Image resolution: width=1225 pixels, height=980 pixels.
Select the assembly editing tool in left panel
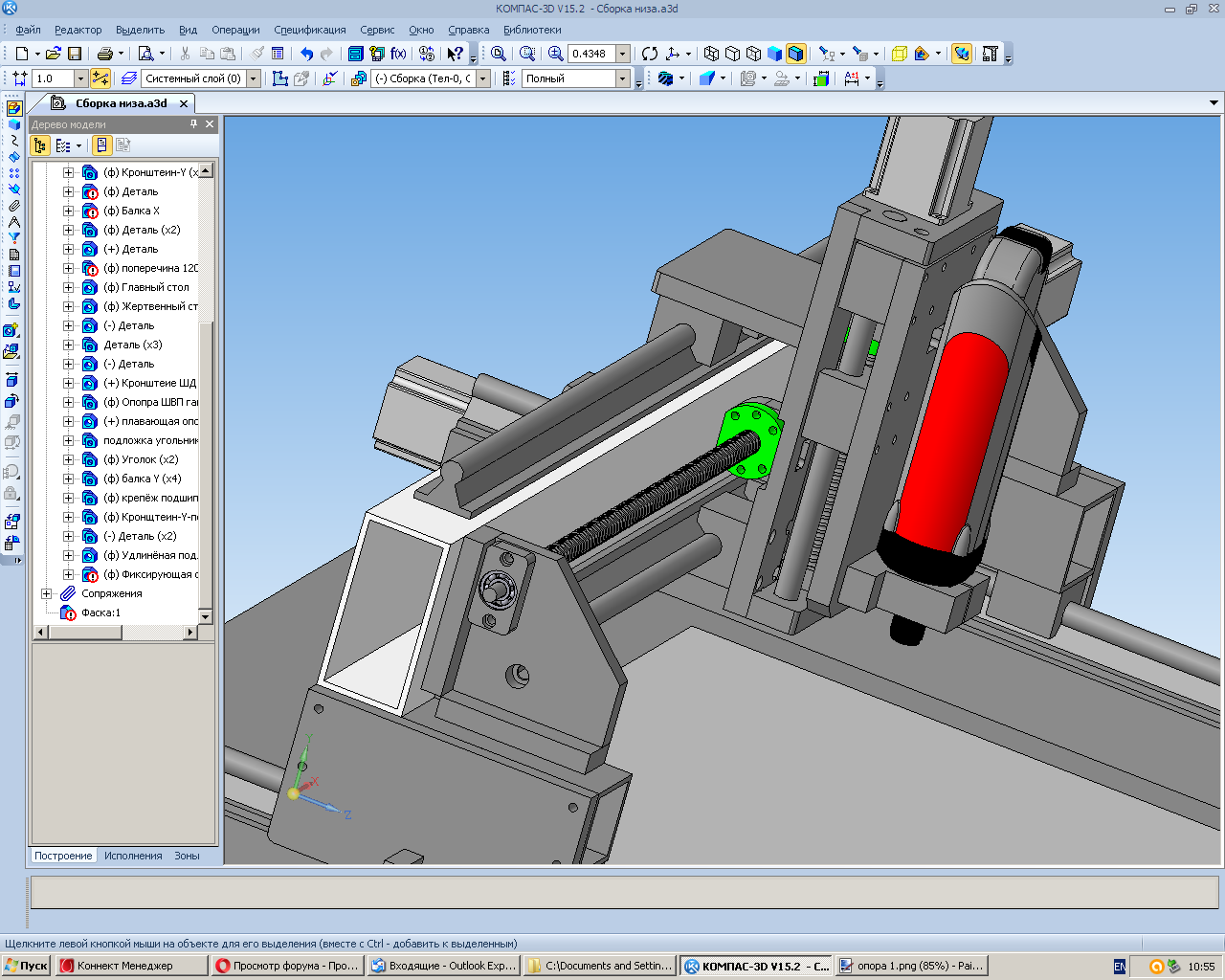pyautogui.click(x=13, y=108)
